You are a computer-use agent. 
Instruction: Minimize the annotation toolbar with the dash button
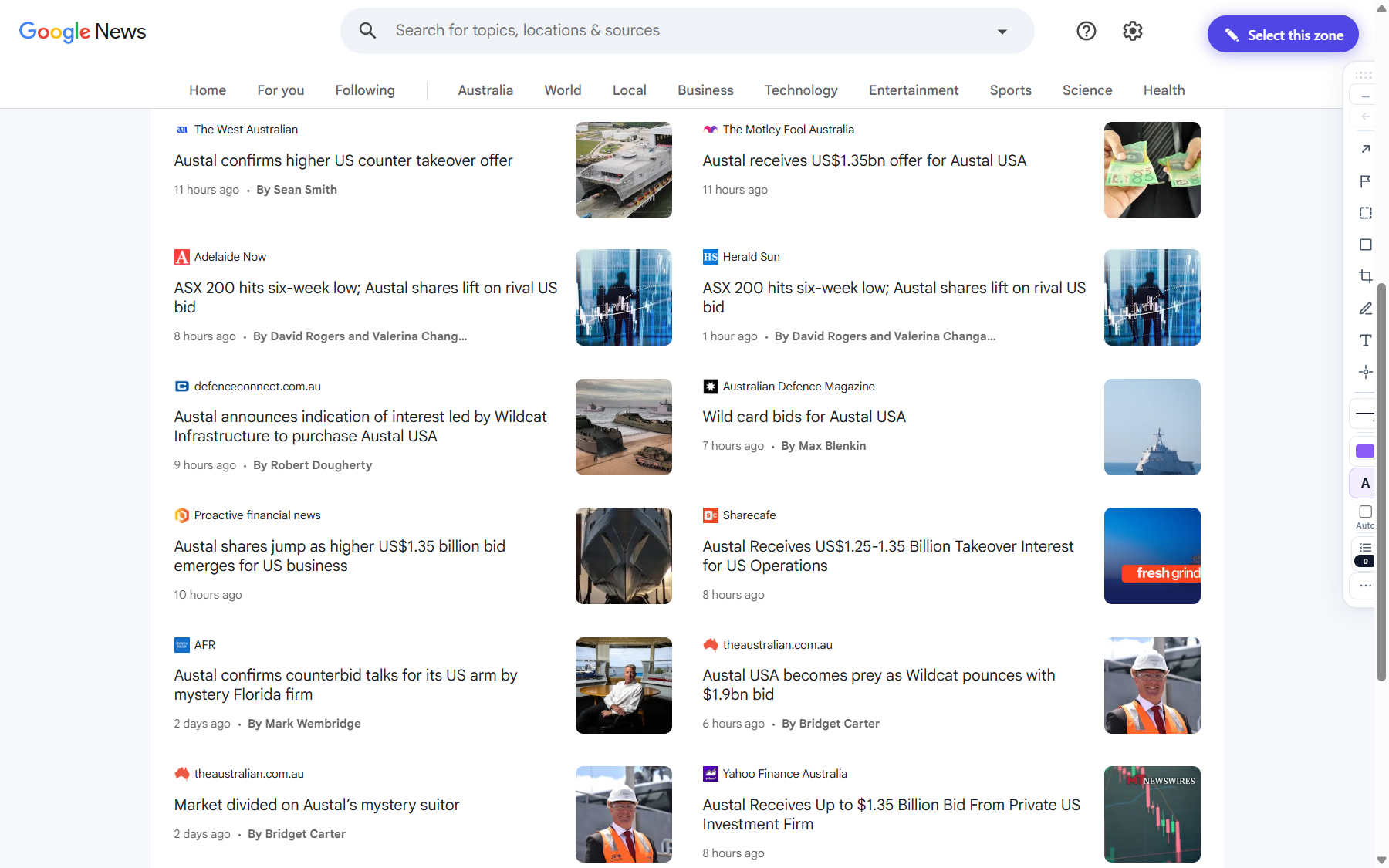pos(1365,96)
